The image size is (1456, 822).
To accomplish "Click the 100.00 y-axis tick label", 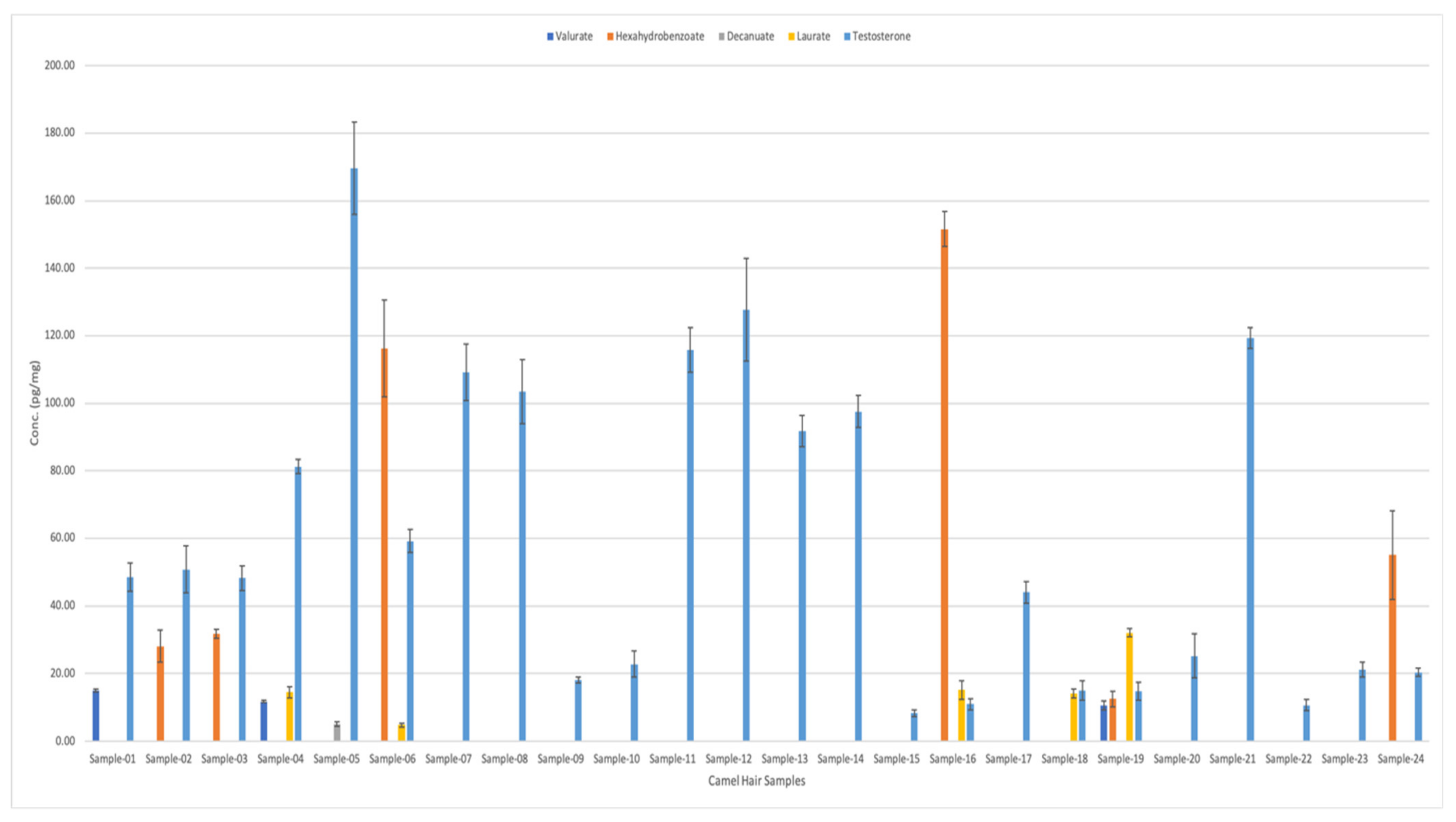I will tap(59, 404).
